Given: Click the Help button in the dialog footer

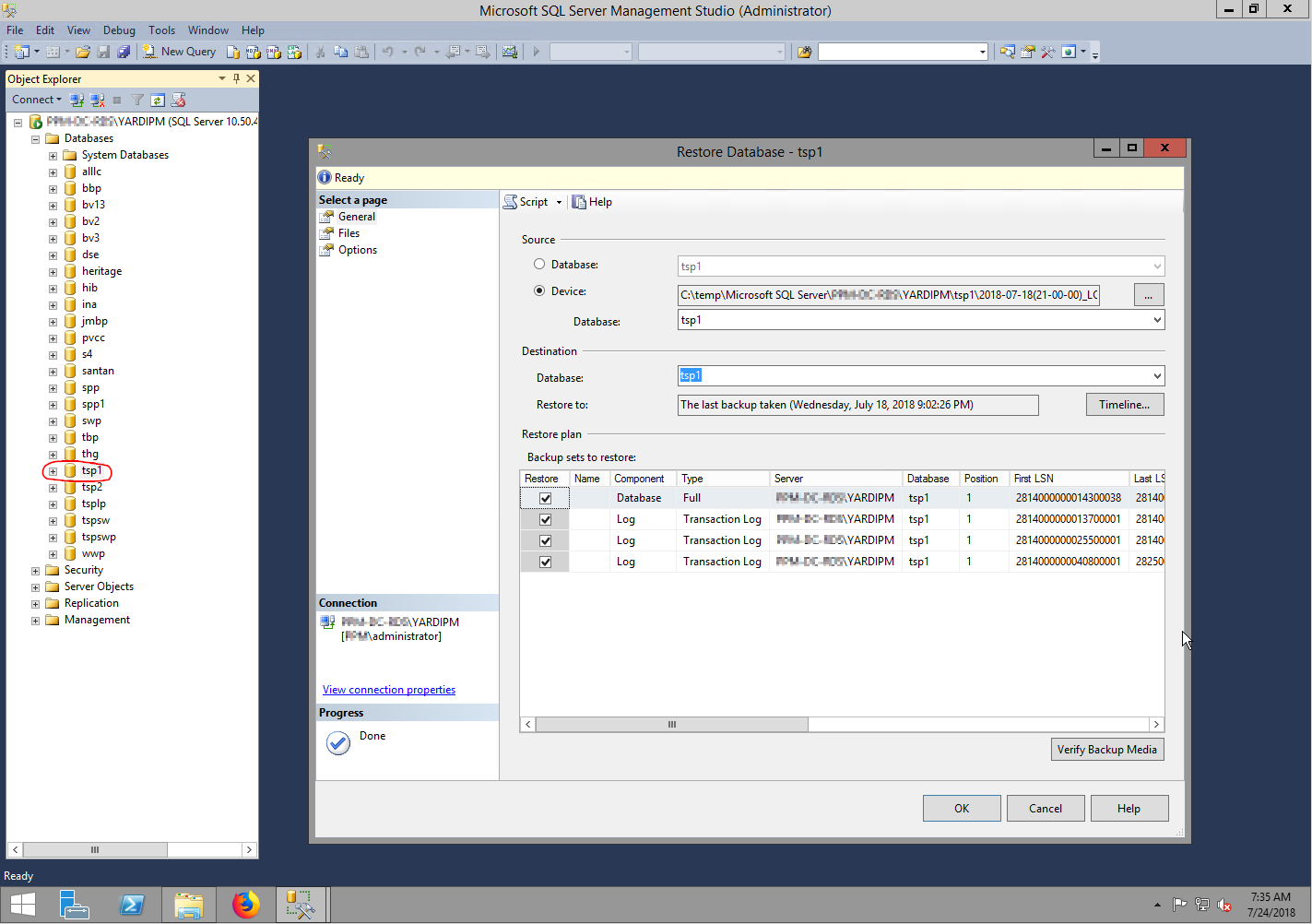Looking at the screenshot, I should click(1129, 809).
